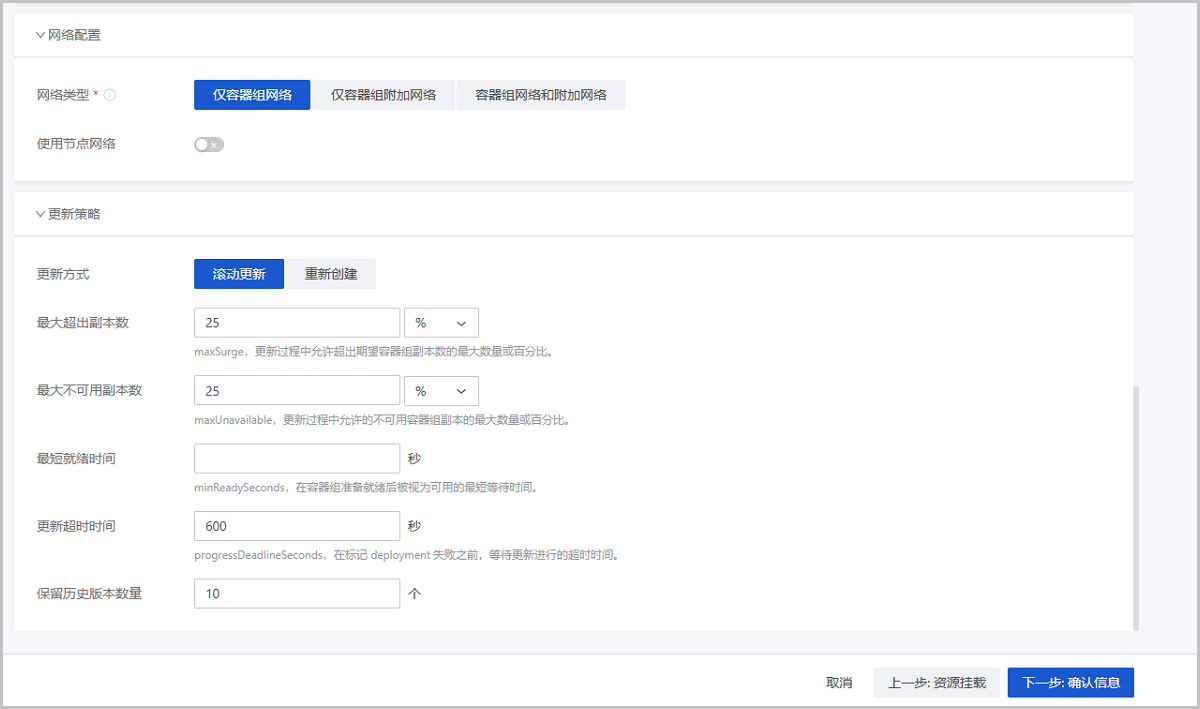
Task: Click the maxSurge description text
Action: click(374, 352)
